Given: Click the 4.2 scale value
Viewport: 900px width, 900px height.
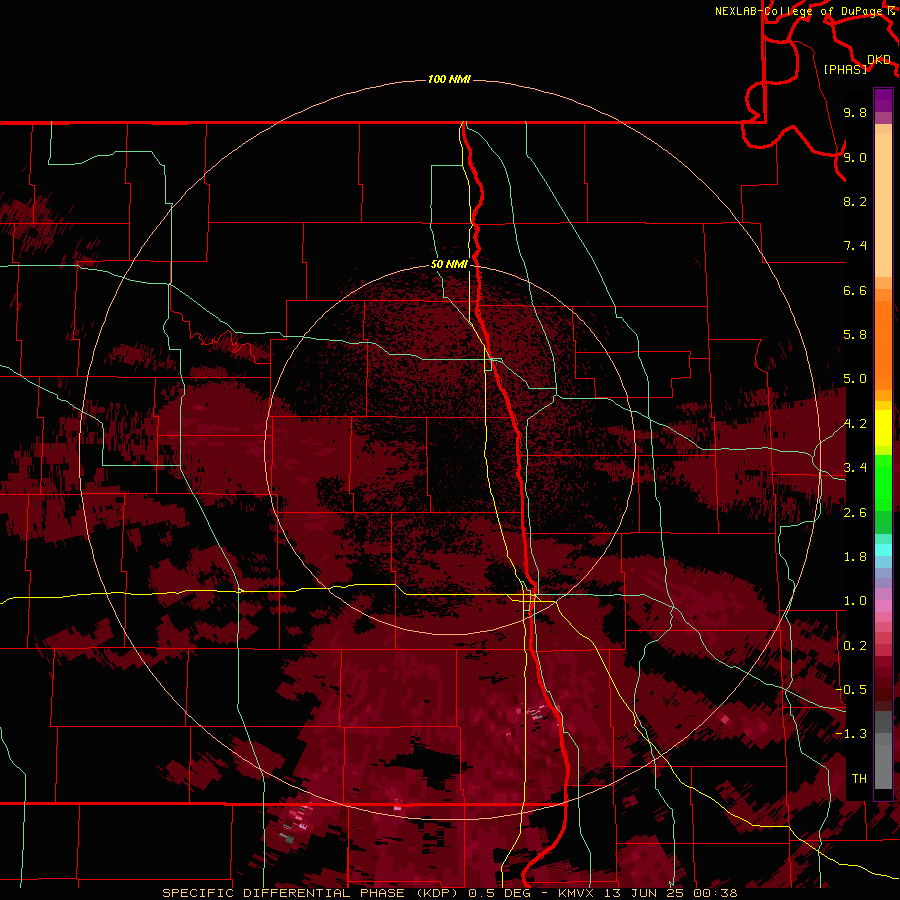Looking at the screenshot, I should point(855,424).
